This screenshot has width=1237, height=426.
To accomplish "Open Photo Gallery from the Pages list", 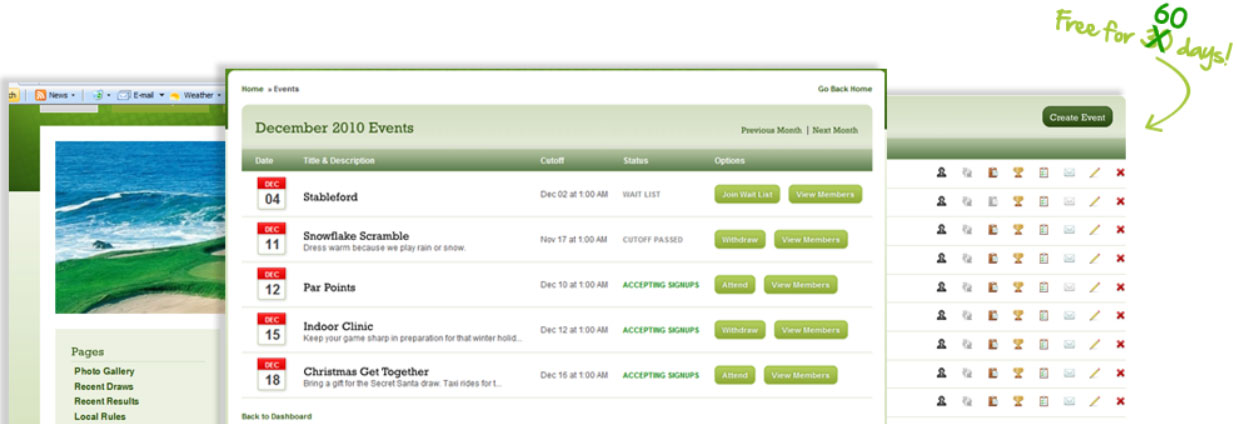I will [x=104, y=372].
